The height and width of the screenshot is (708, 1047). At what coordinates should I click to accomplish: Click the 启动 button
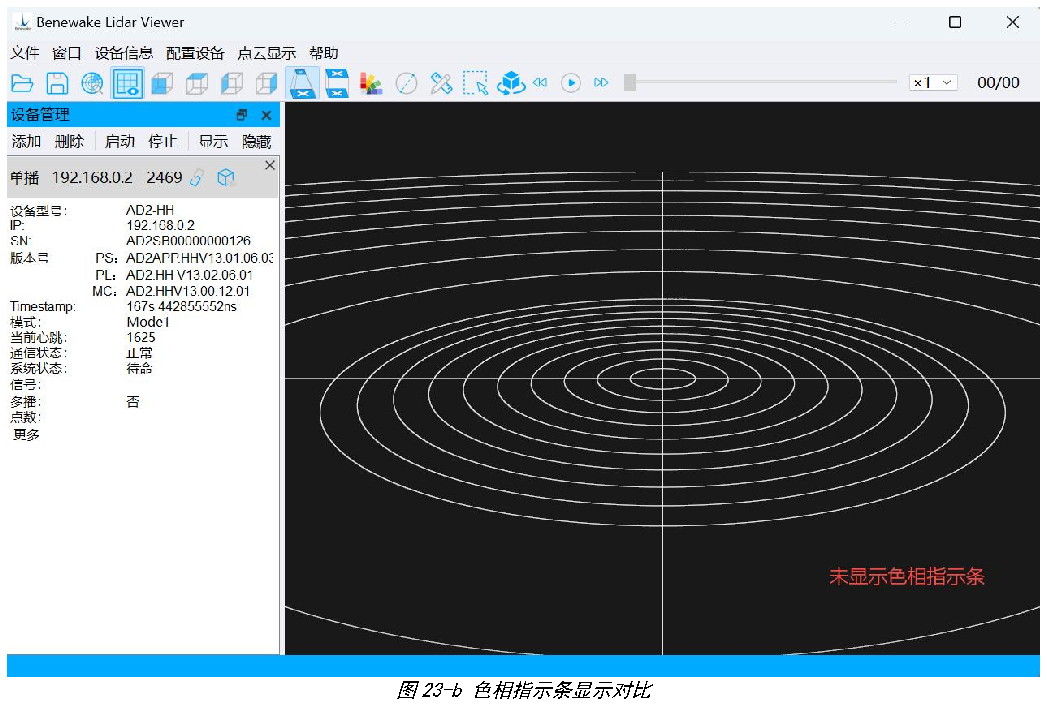click(x=120, y=142)
